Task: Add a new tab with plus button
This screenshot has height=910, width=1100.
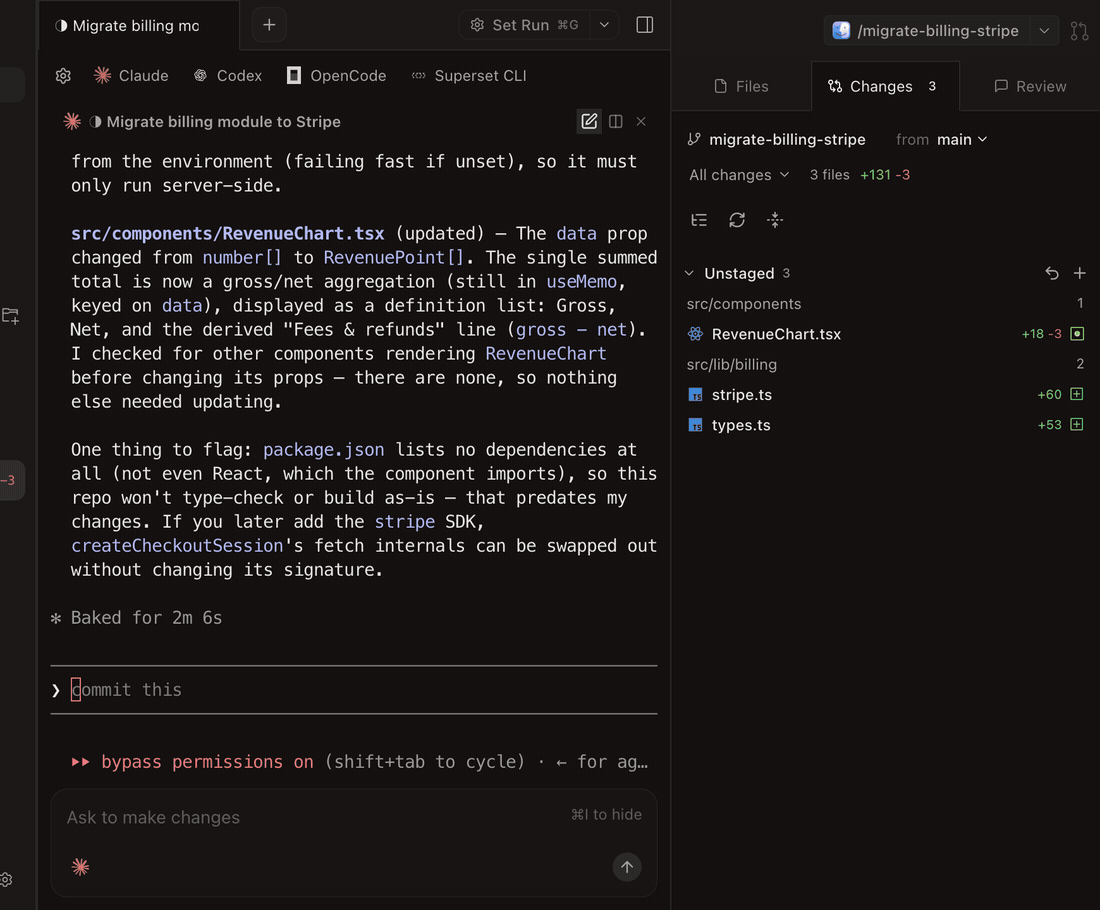Action: 269,25
